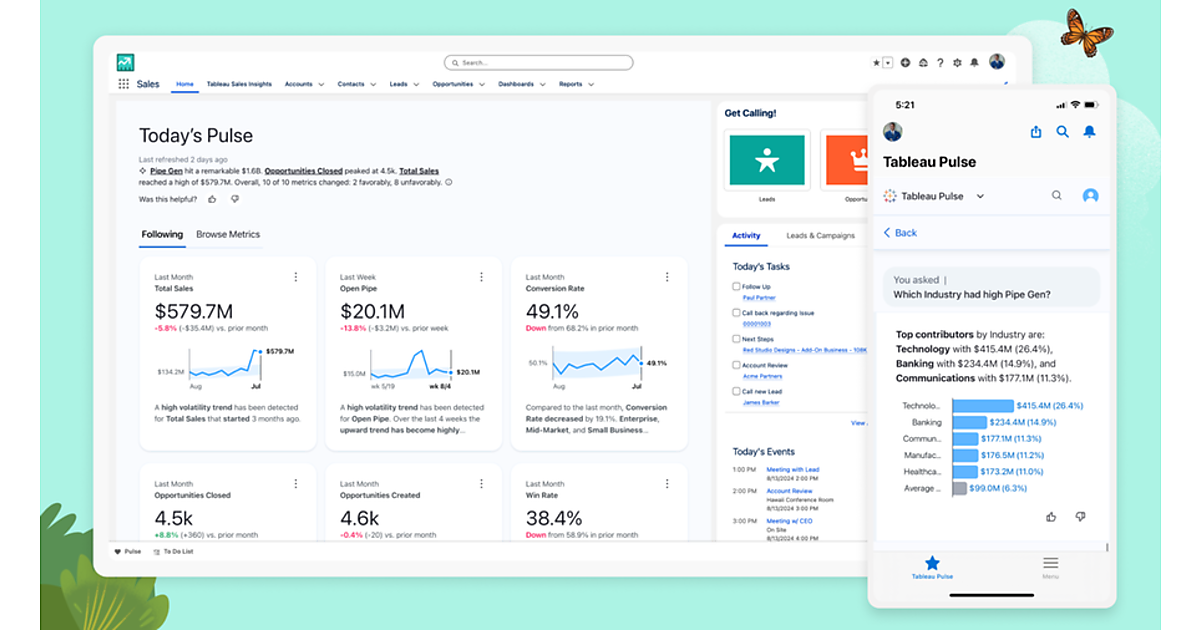
Task: Click the green Sales app logo
Action: coord(125,62)
